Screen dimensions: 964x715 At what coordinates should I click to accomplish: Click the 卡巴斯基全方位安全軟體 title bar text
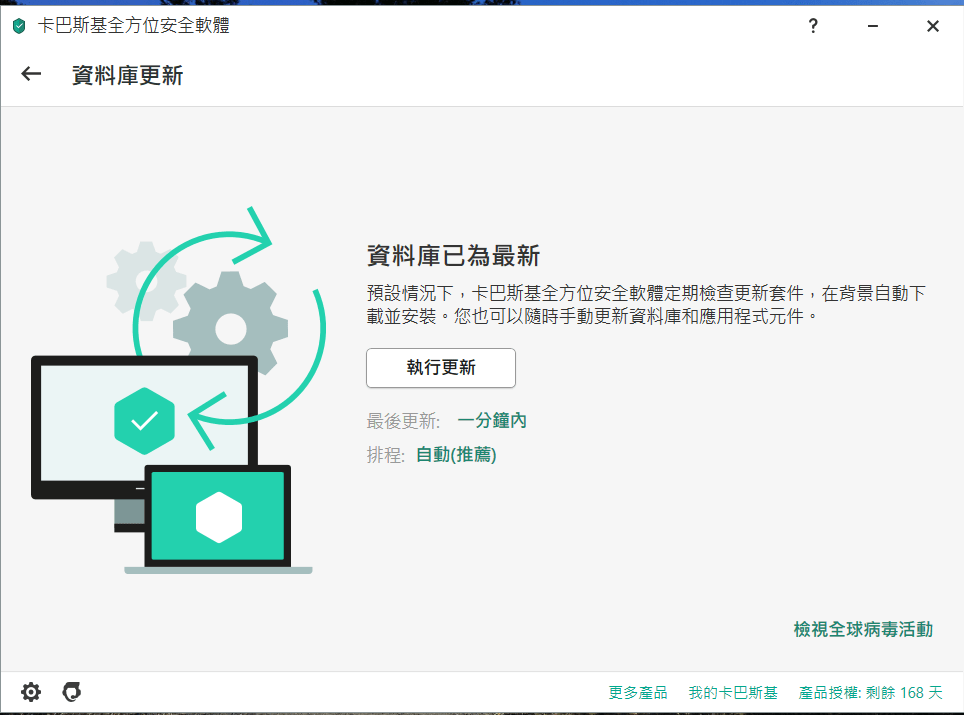(134, 27)
